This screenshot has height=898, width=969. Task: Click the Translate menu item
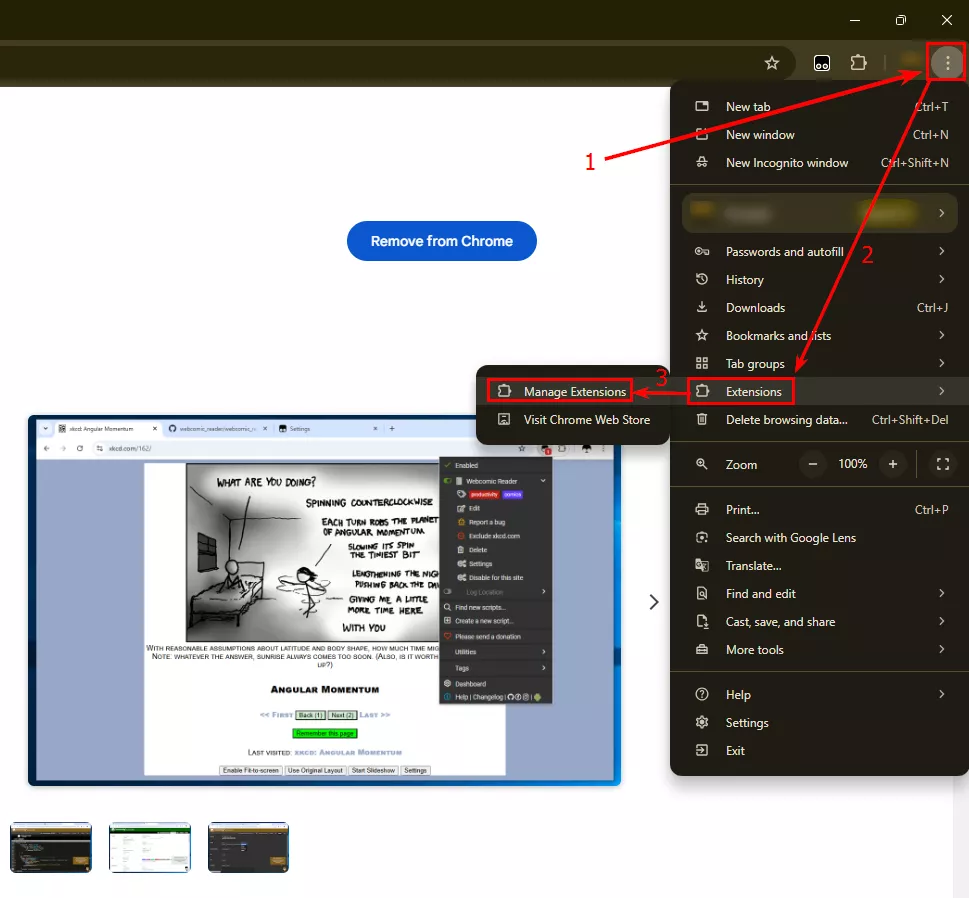[819, 565]
